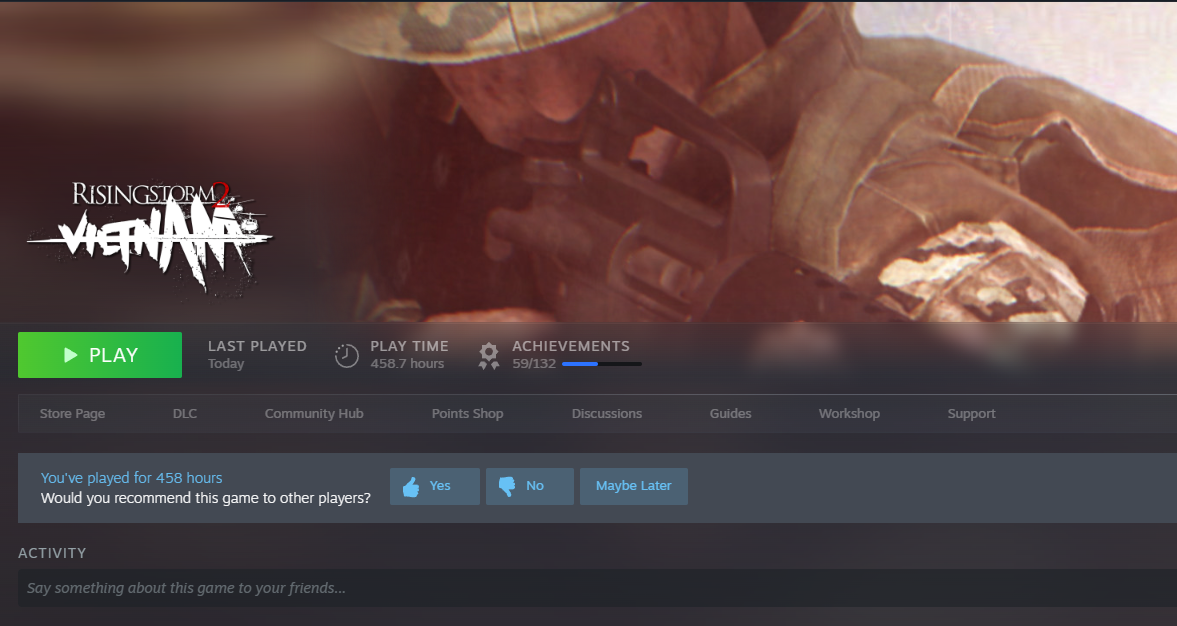Open the Store Page tab

pyautogui.click(x=72, y=414)
